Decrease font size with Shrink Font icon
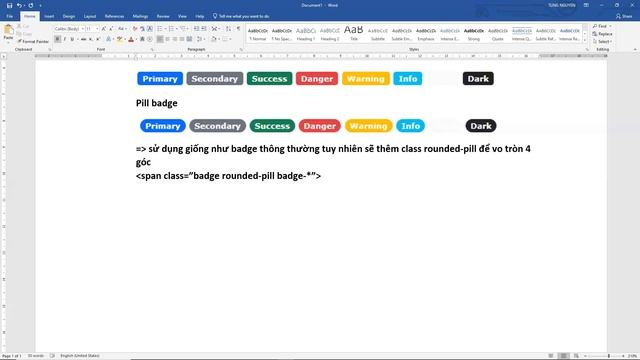640x360 pixels. [x=111, y=29]
